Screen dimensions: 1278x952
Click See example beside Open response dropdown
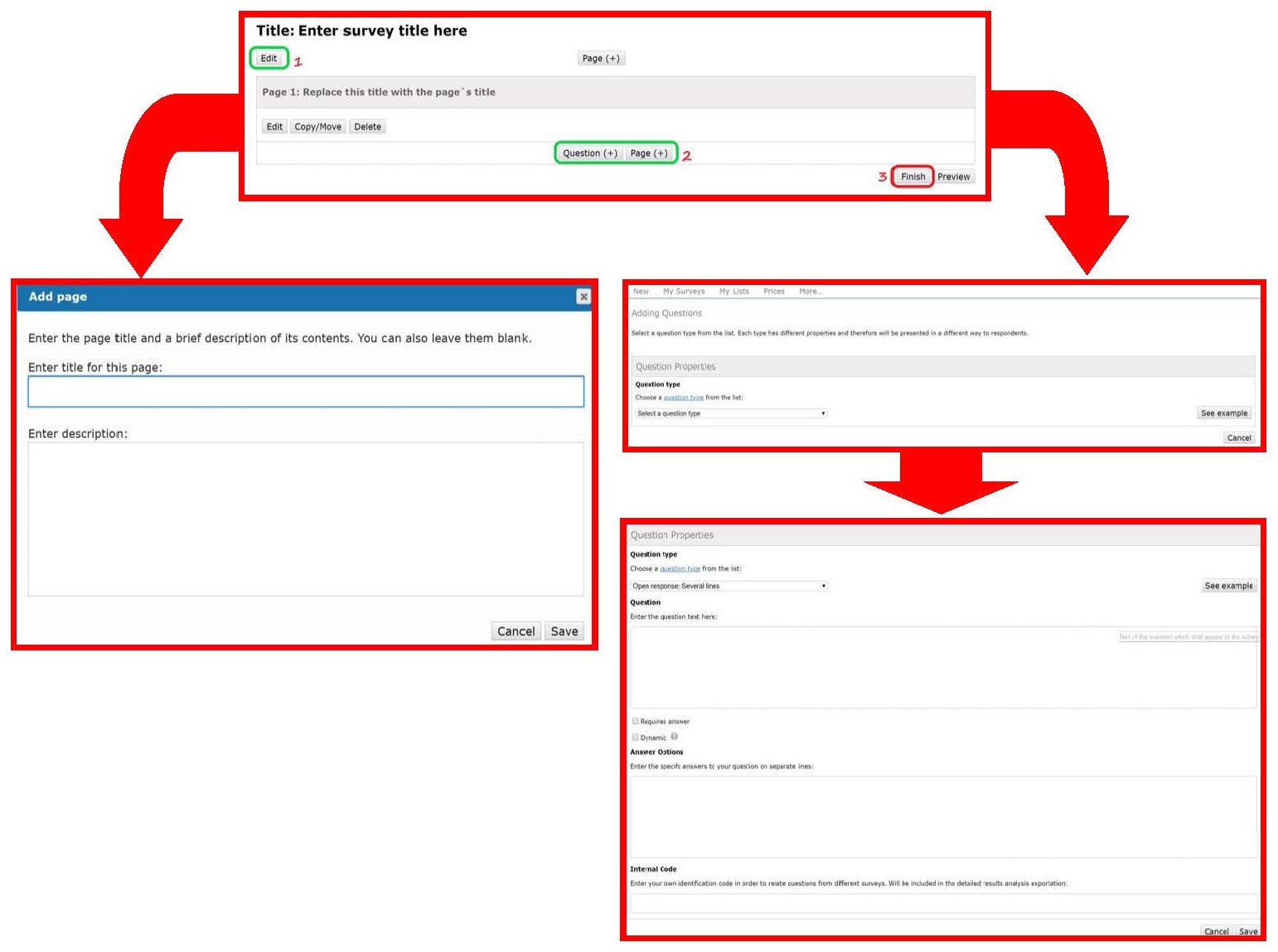point(1228,586)
